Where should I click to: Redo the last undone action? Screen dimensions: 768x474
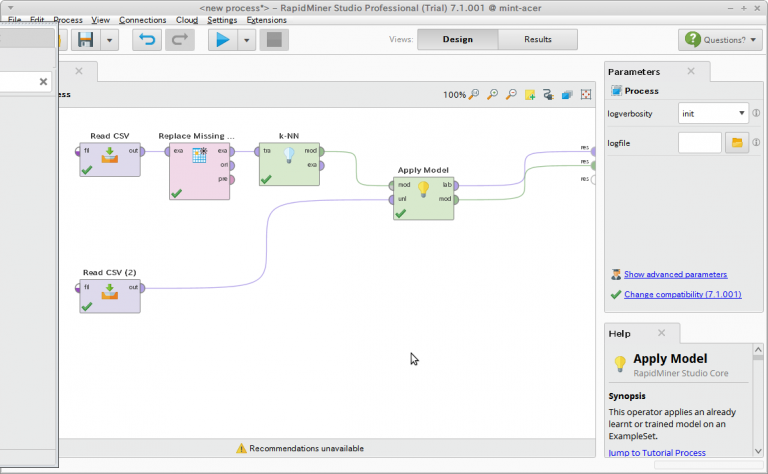(180, 40)
